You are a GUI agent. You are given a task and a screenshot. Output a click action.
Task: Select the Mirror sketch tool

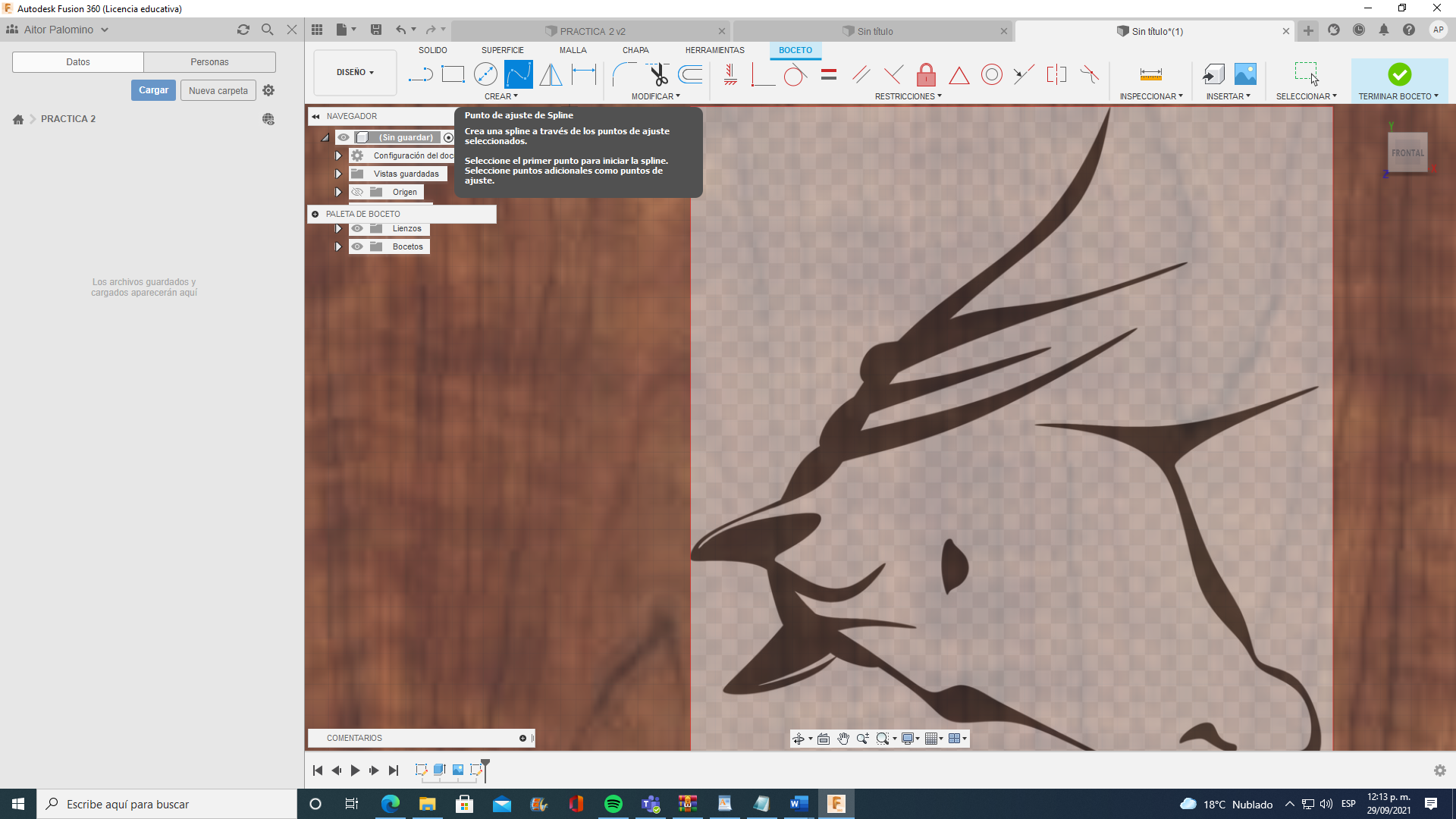tap(551, 74)
